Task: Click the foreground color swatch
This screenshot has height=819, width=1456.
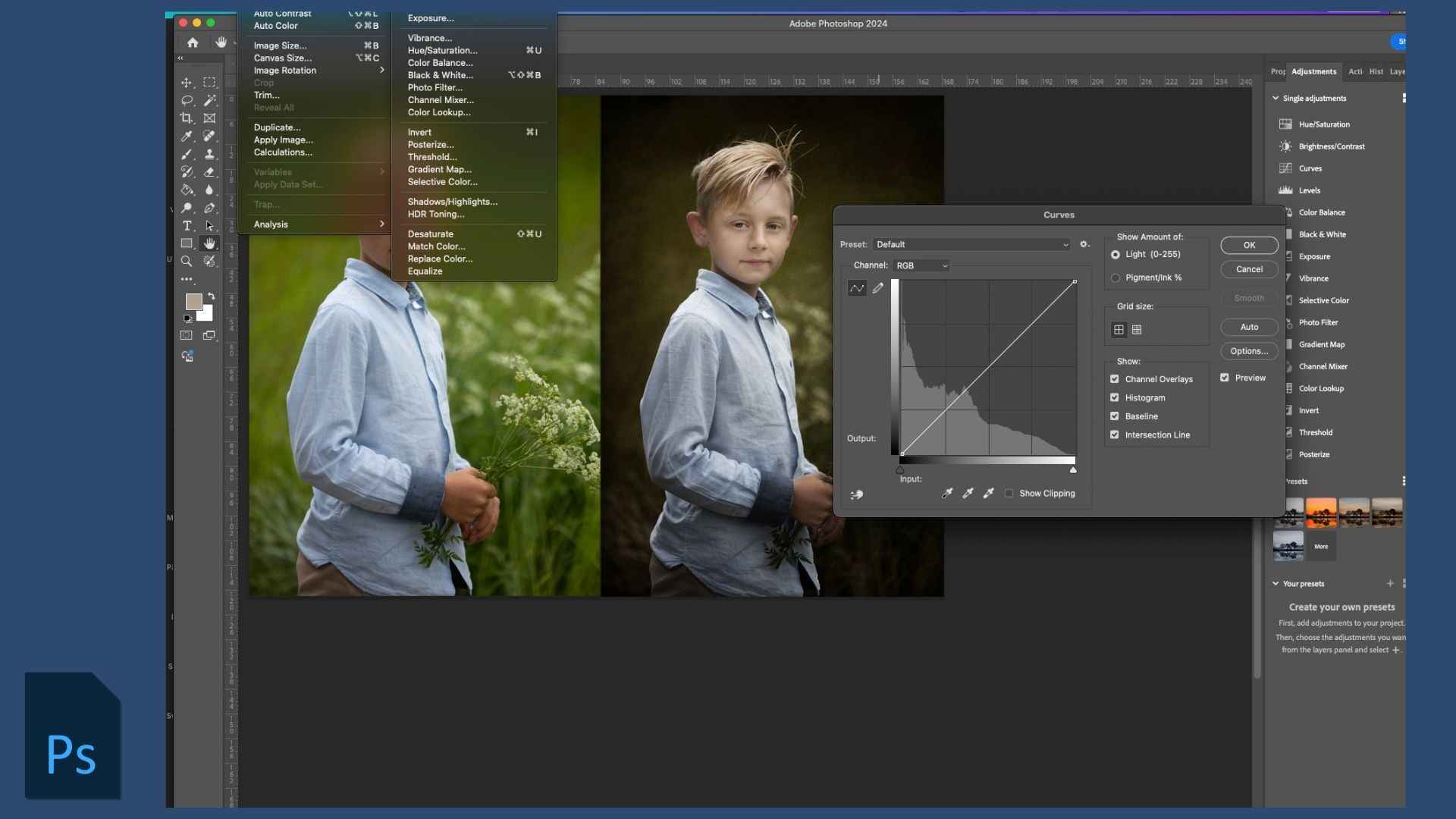Action: point(194,302)
